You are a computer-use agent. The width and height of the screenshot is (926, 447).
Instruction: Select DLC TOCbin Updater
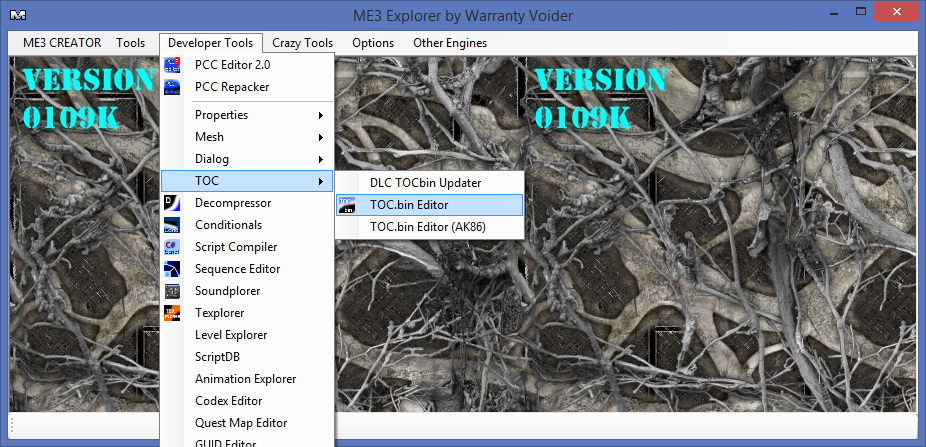pyautogui.click(x=425, y=183)
